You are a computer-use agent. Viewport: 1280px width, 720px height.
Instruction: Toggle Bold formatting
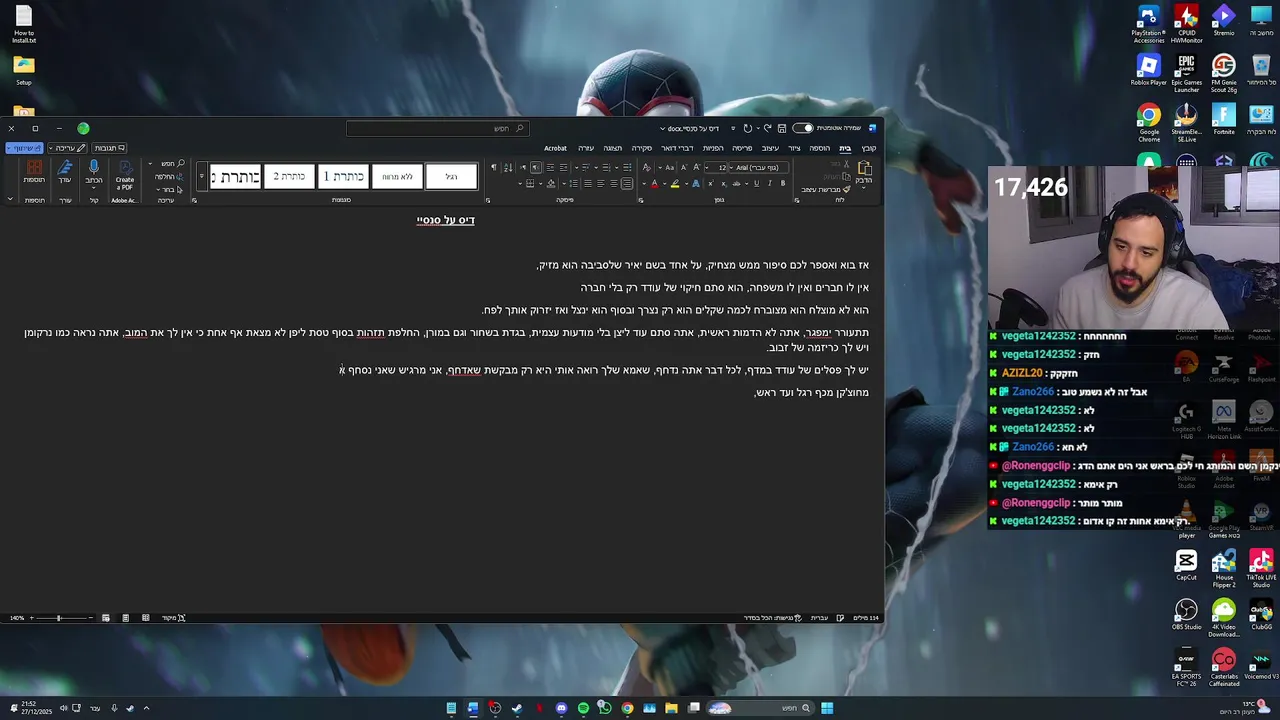tap(783, 184)
